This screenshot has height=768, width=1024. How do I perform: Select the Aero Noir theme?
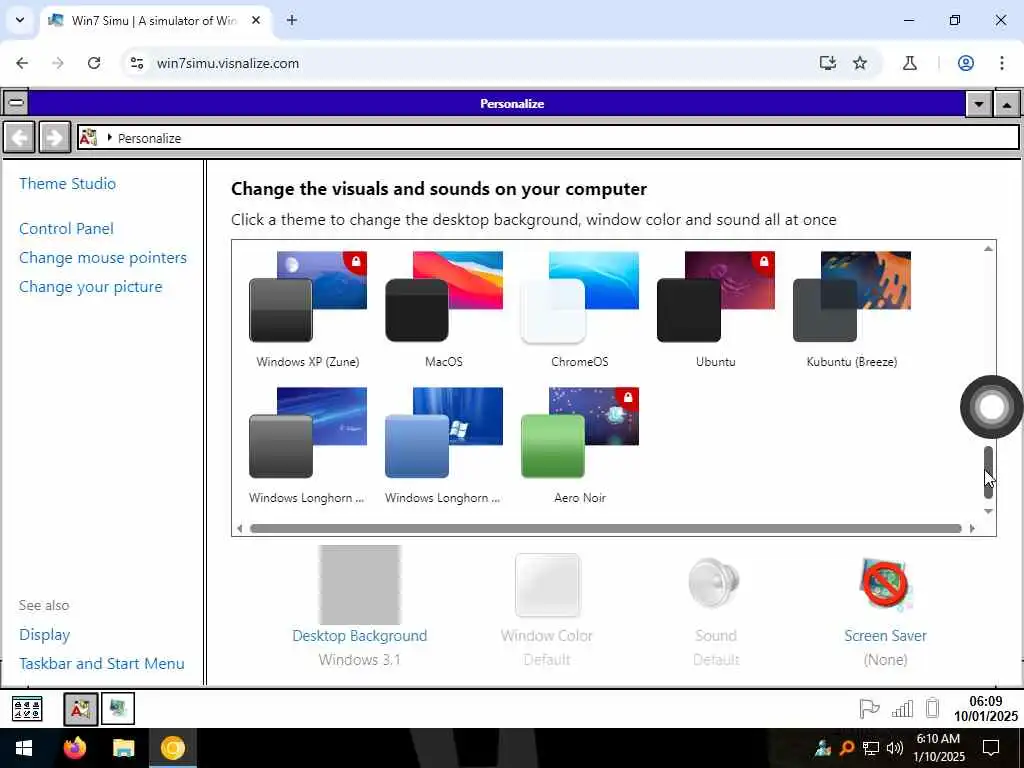[x=580, y=446]
